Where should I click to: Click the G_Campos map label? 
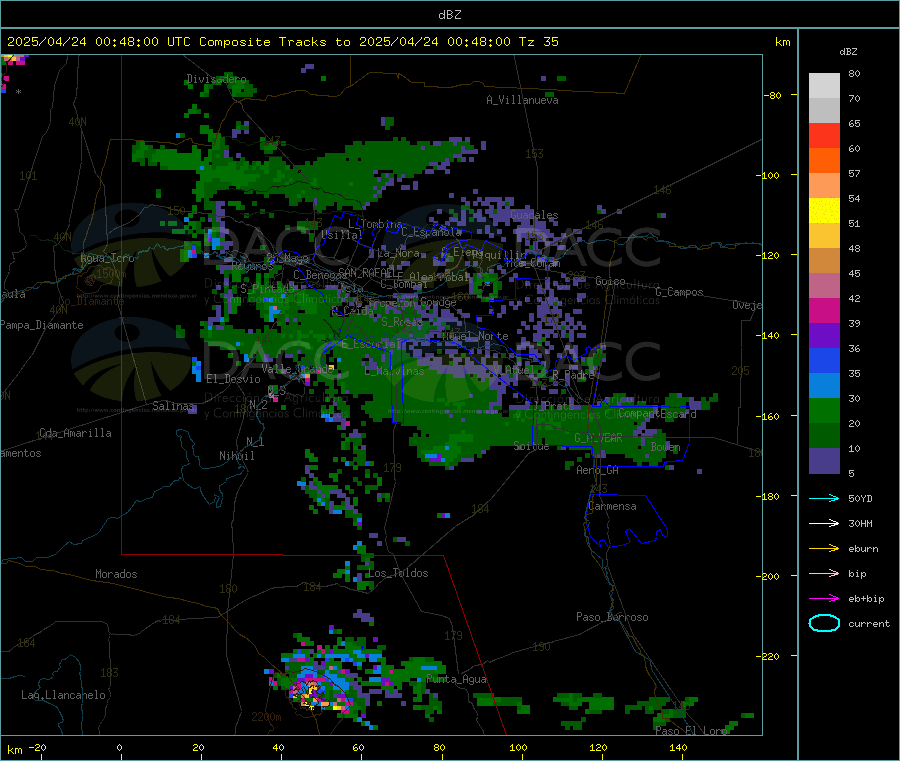(680, 292)
